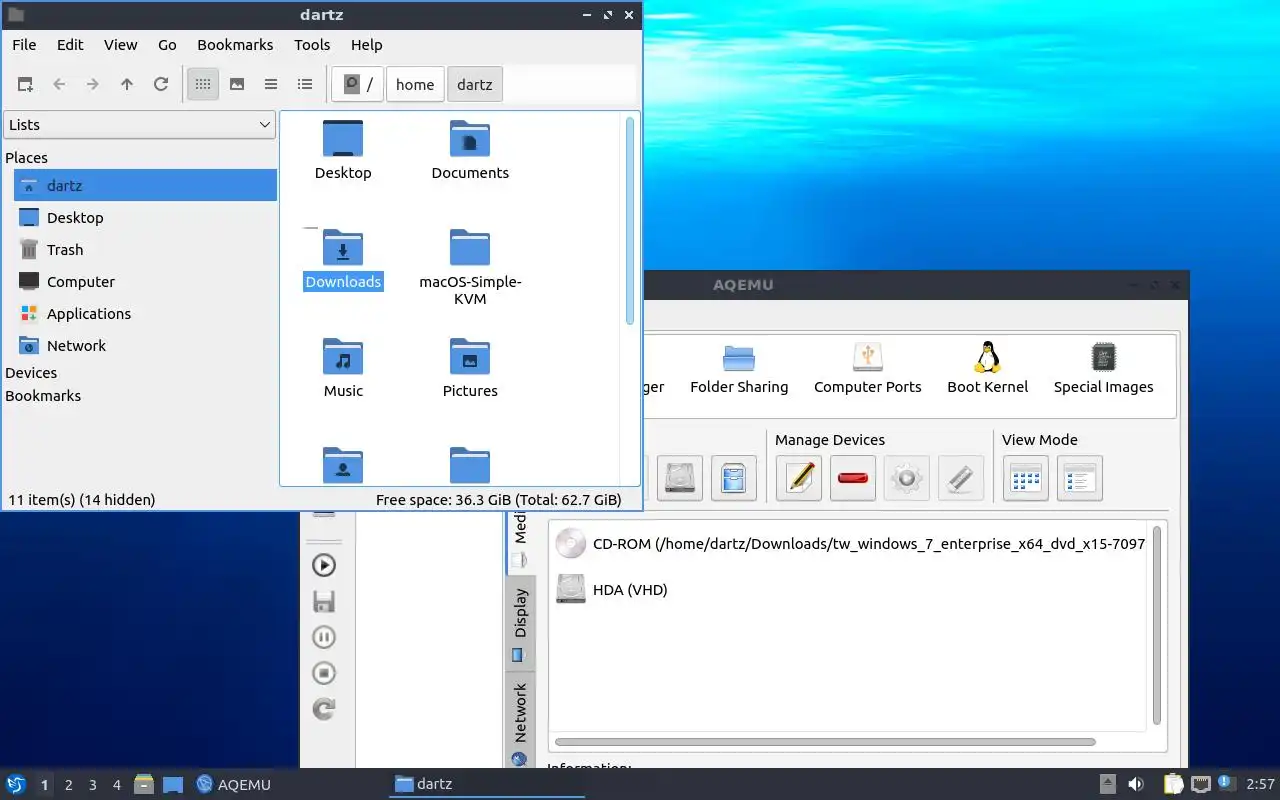This screenshot has width=1280, height=800.
Task: Select the macOS-Simple-KVM folder
Action: pos(470,267)
